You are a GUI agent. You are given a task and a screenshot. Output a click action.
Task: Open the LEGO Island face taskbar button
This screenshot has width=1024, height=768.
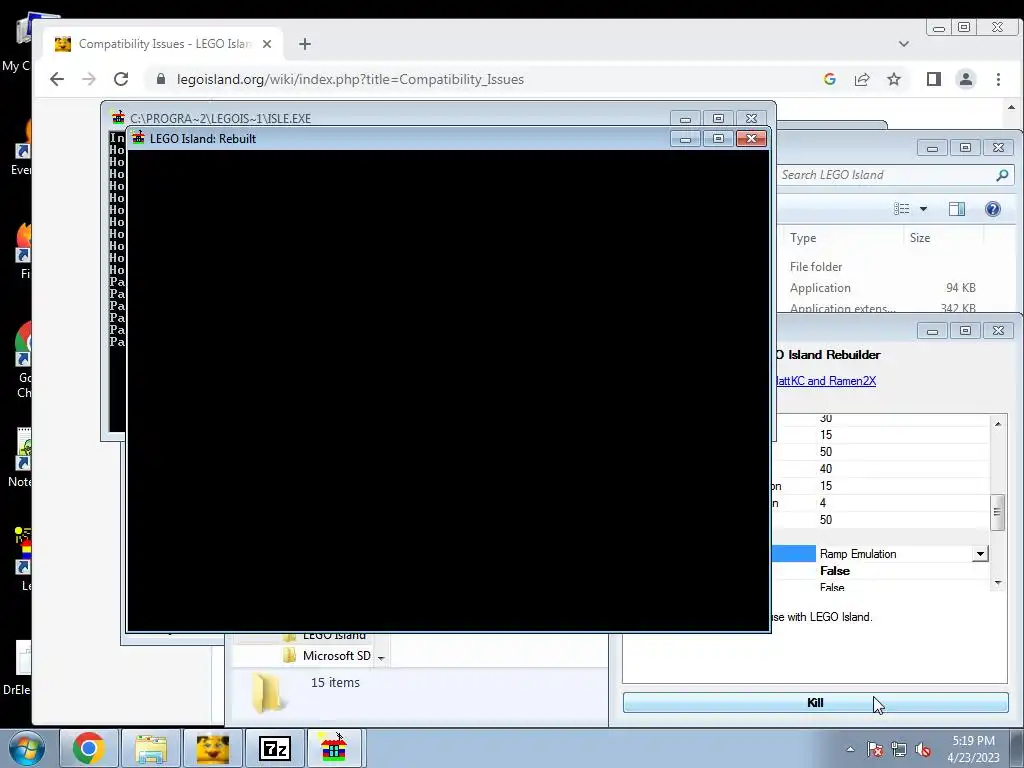pos(213,748)
